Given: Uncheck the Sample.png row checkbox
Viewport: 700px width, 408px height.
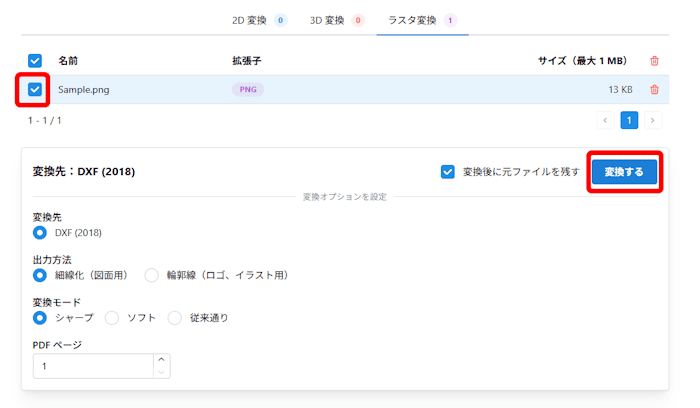Looking at the screenshot, I should [x=35, y=89].
